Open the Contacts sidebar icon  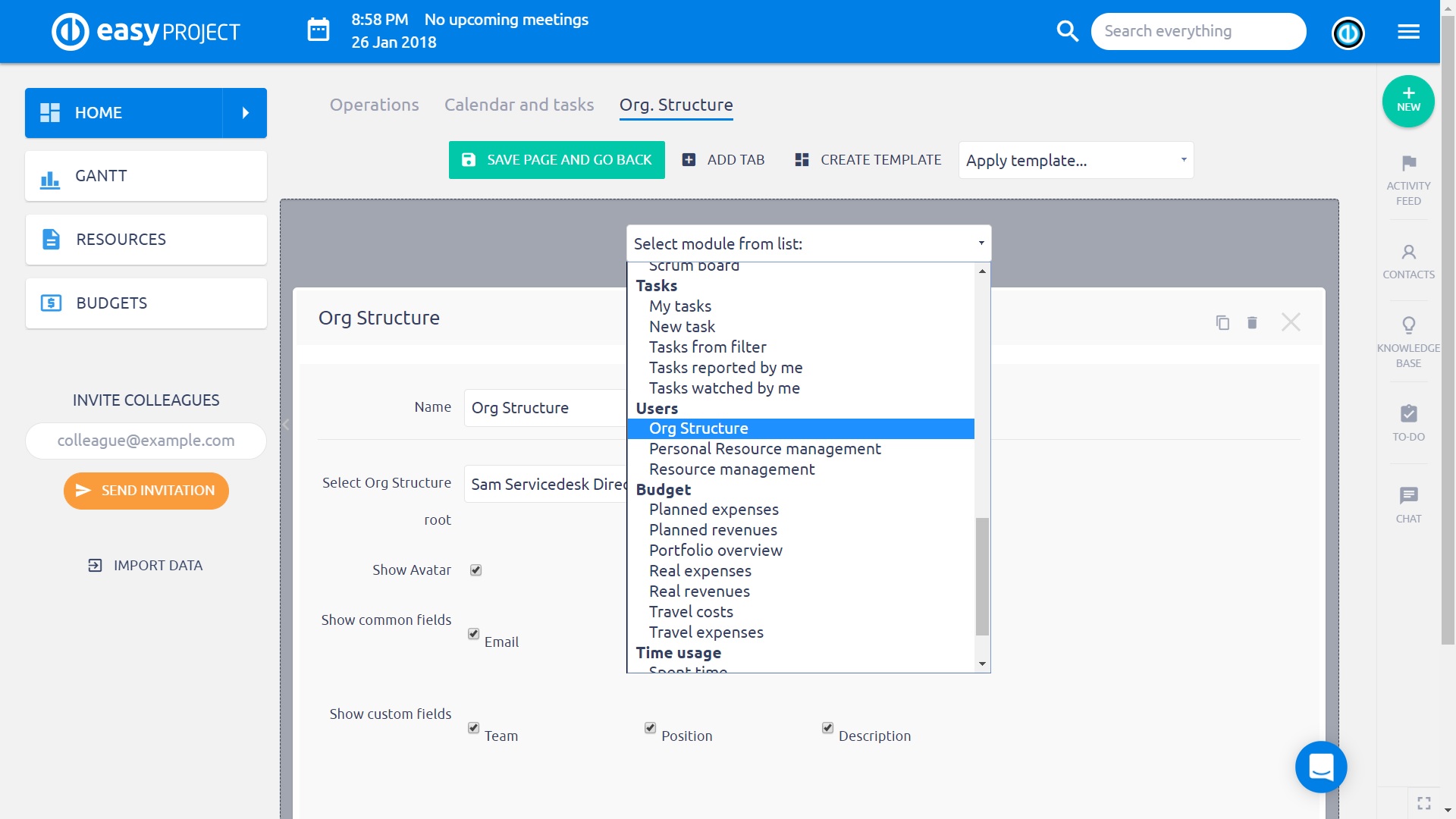click(1408, 253)
